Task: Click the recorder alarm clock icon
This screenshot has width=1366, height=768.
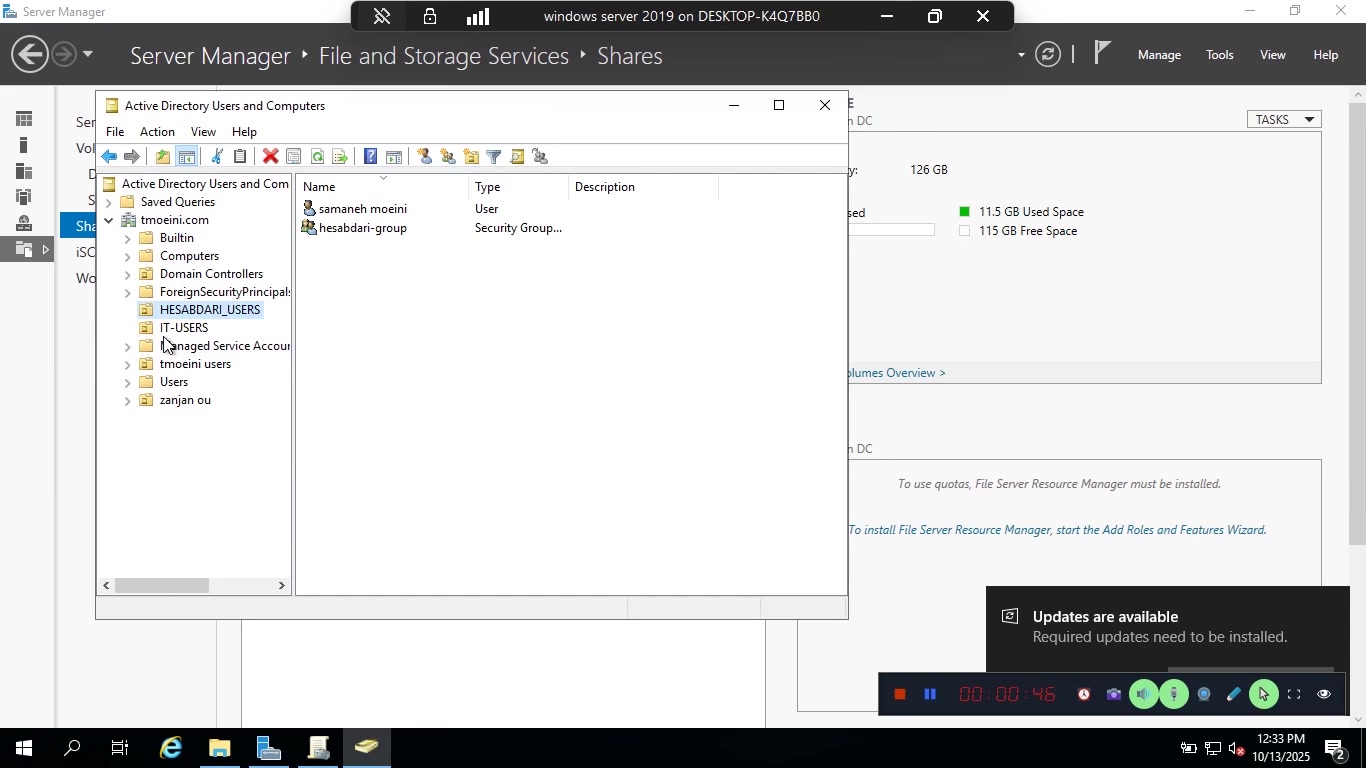Action: point(1083,694)
